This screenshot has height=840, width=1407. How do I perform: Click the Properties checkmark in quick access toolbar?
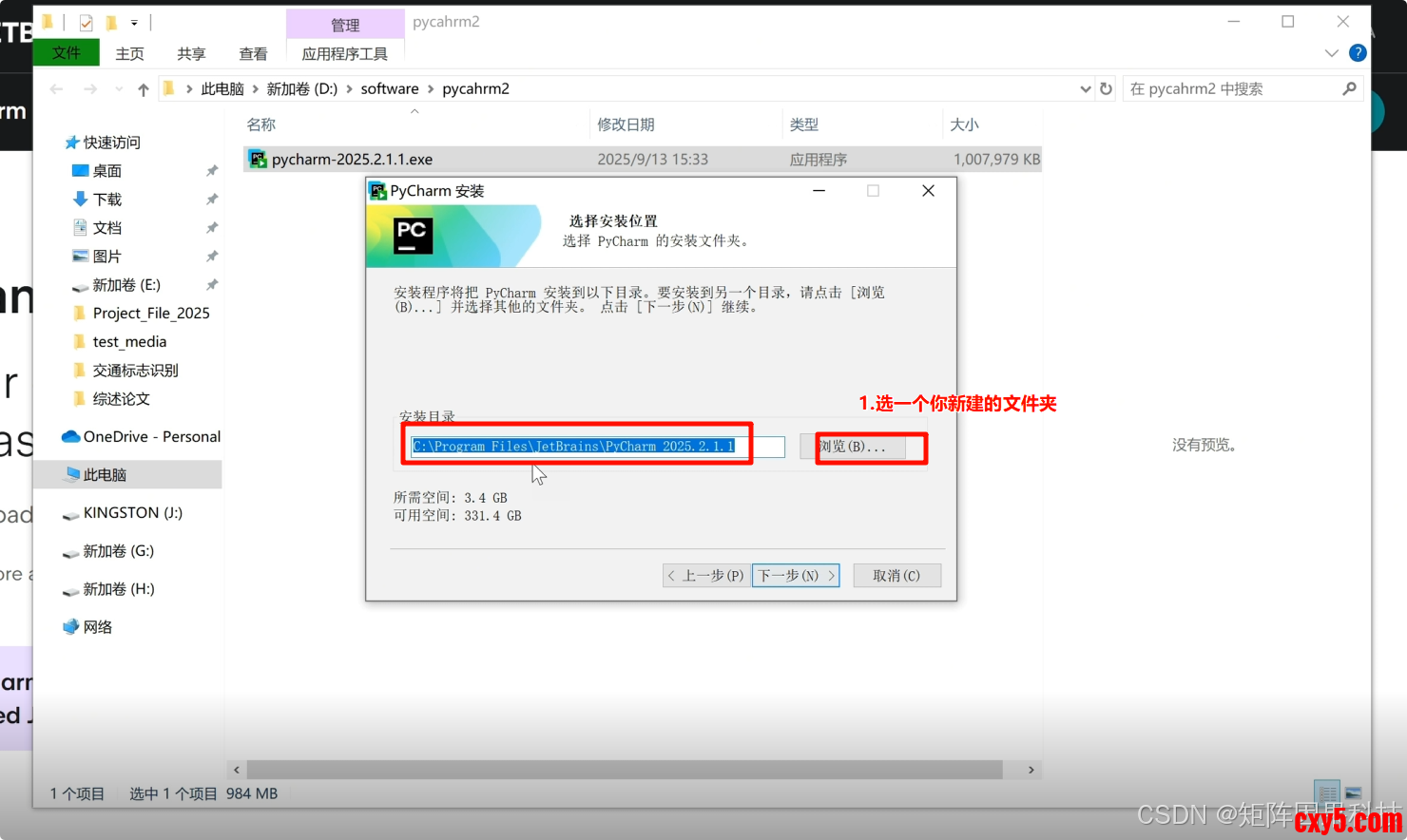(86, 22)
